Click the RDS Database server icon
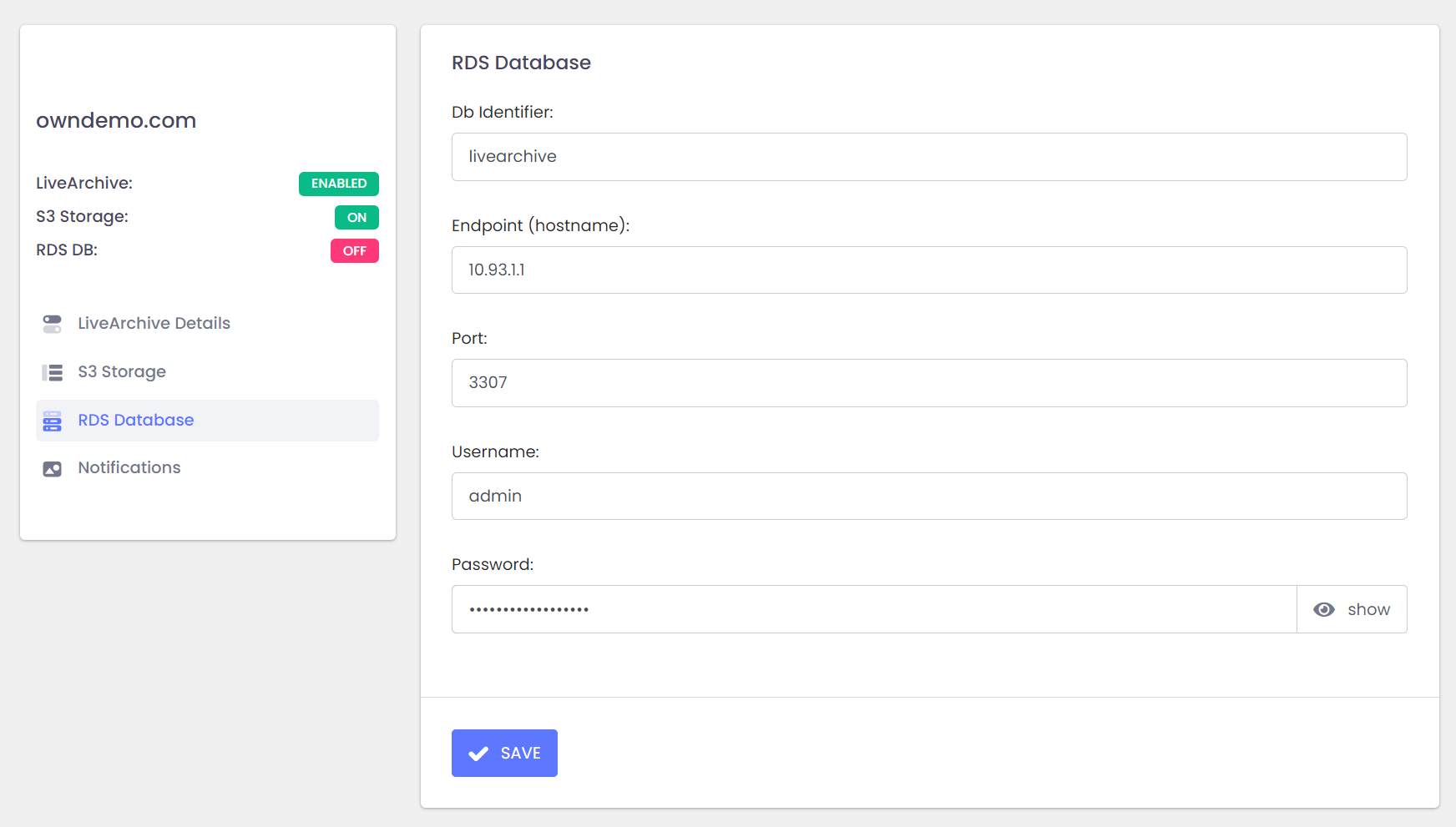 click(52, 421)
